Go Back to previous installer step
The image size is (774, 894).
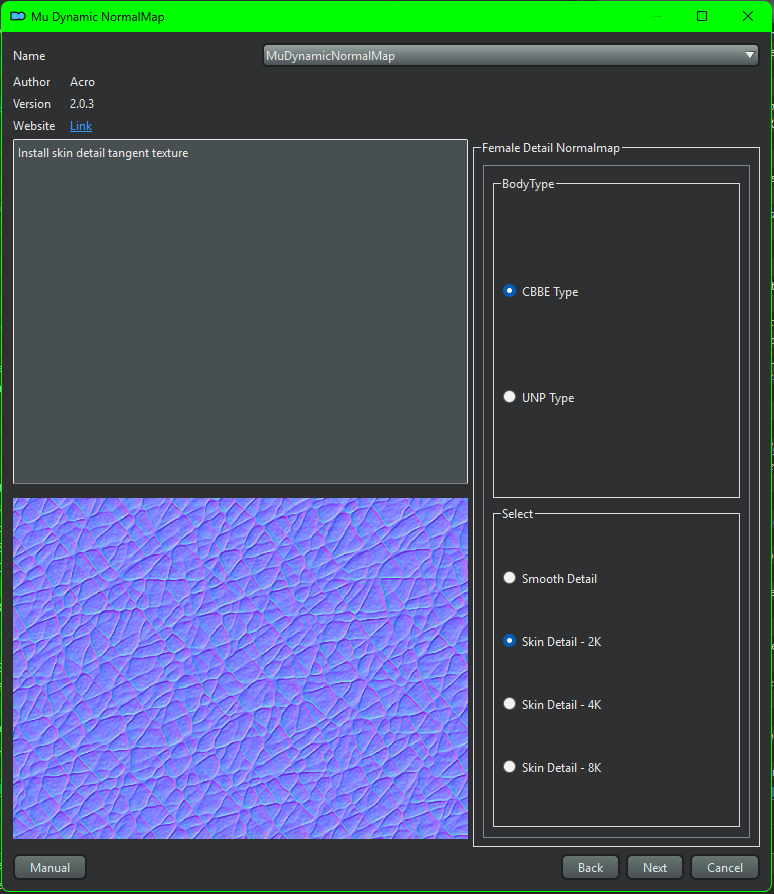pos(590,867)
